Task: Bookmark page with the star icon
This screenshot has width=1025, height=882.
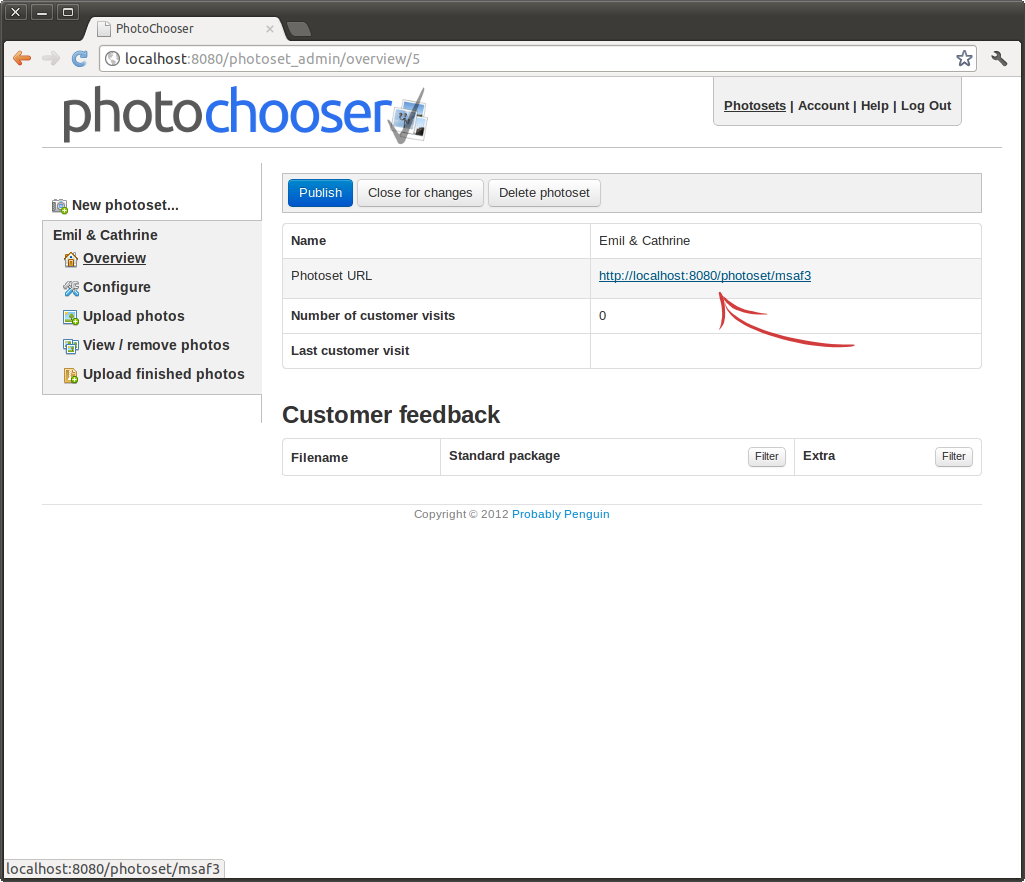Action: pyautogui.click(x=964, y=59)
